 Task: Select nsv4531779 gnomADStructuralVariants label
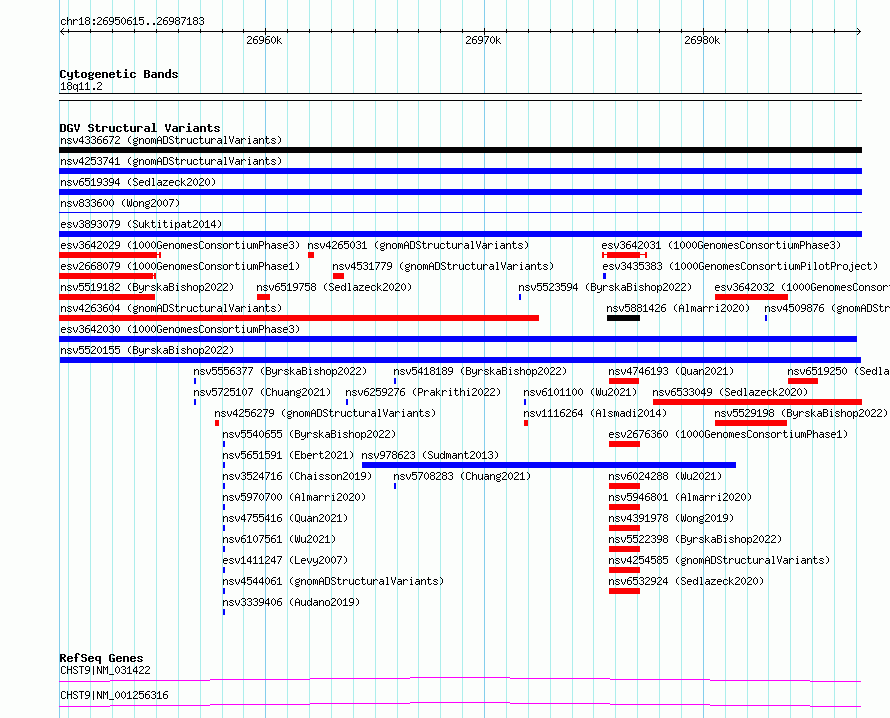point(443,266)
